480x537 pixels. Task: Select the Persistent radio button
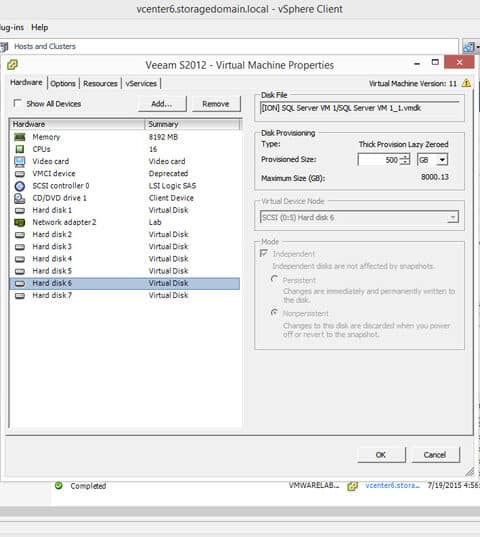[x=274, y=279]
